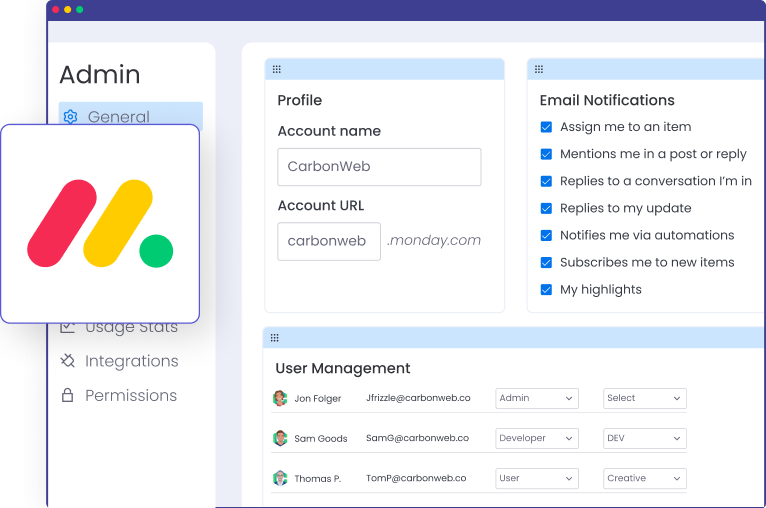Screen dimensions: 766x508
Task: Uncheck 'Assign me to an item'
Action: click(x=546, y=127)
